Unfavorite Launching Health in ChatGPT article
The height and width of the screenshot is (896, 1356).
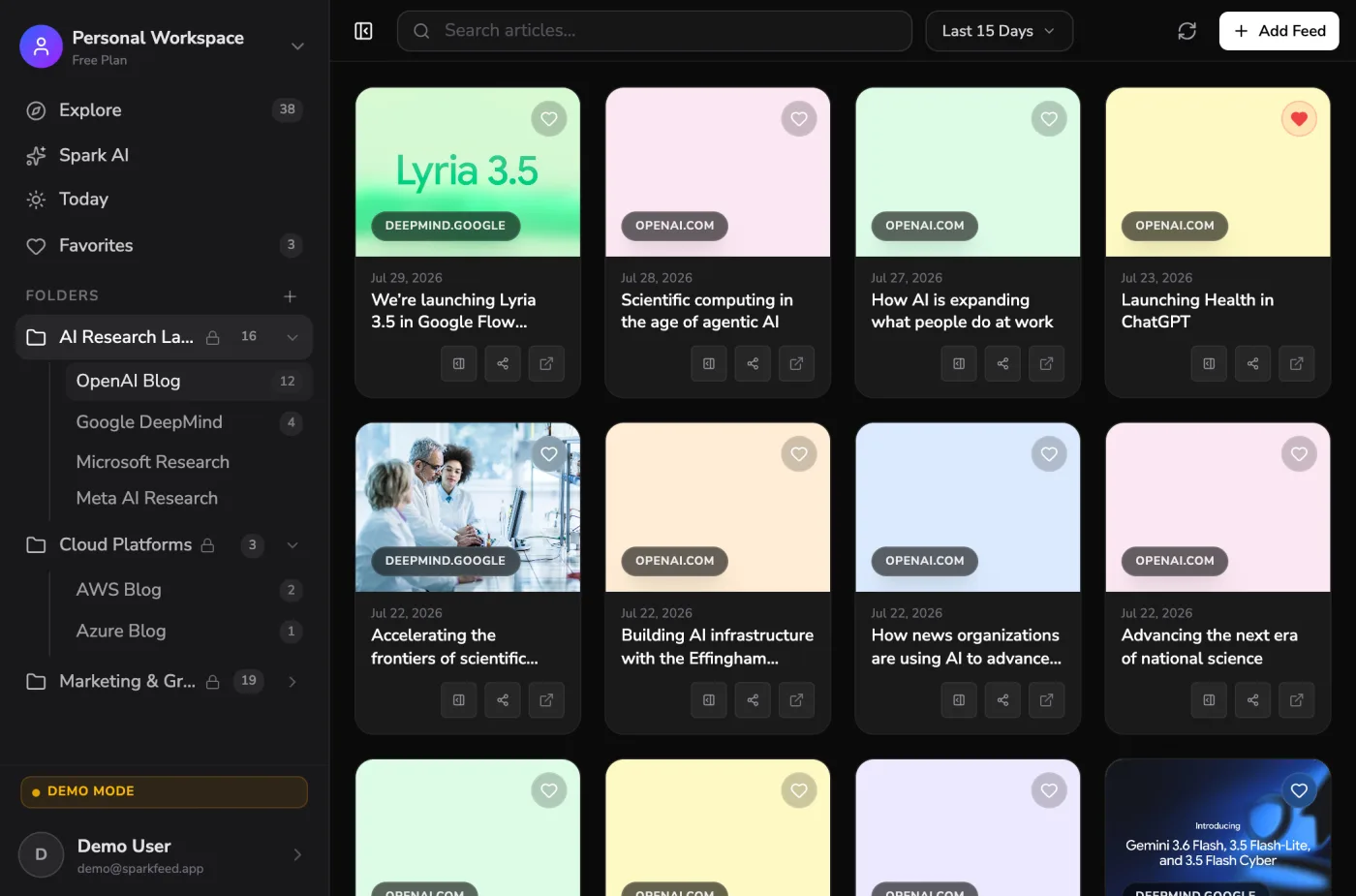pyautogui.click(x=1299, y=119)
